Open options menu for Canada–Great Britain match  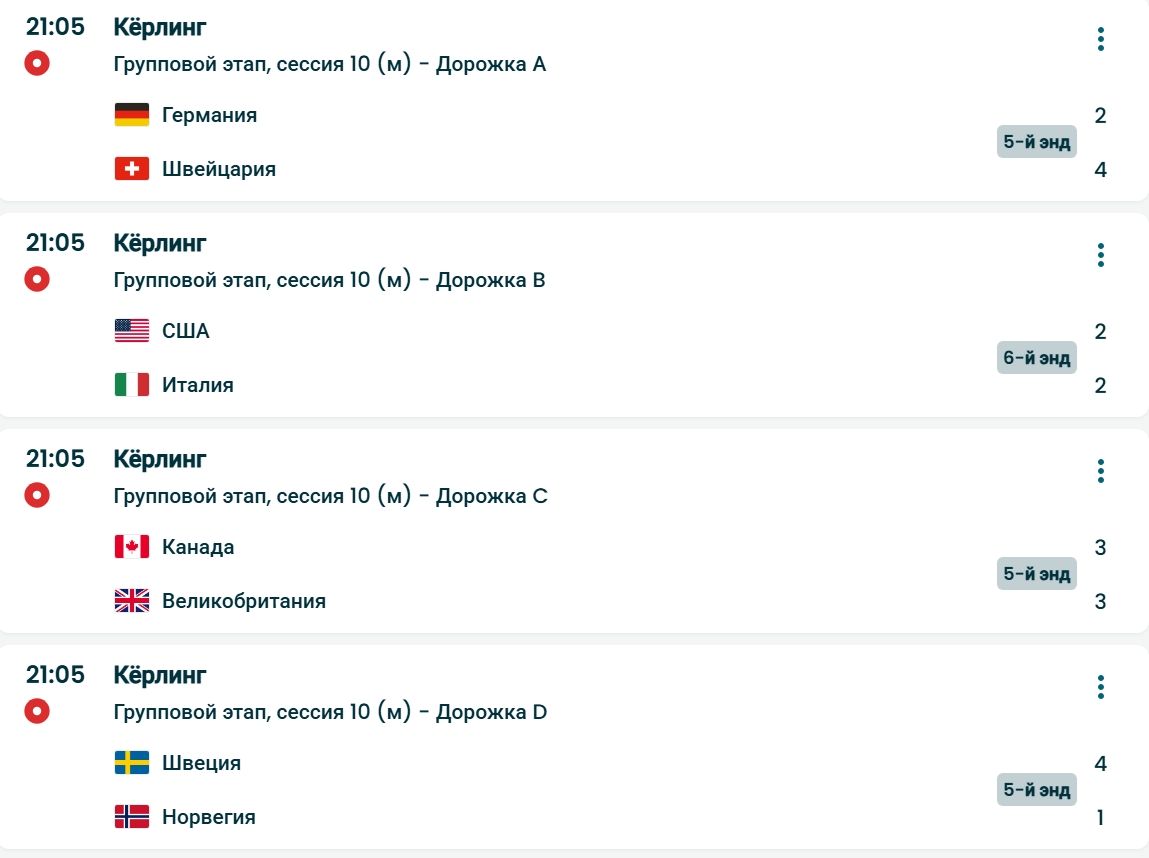pos(1100,472)
